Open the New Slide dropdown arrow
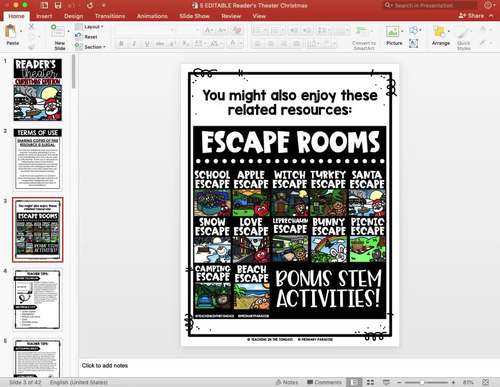The image size is (500, 387). click(68, 31)
